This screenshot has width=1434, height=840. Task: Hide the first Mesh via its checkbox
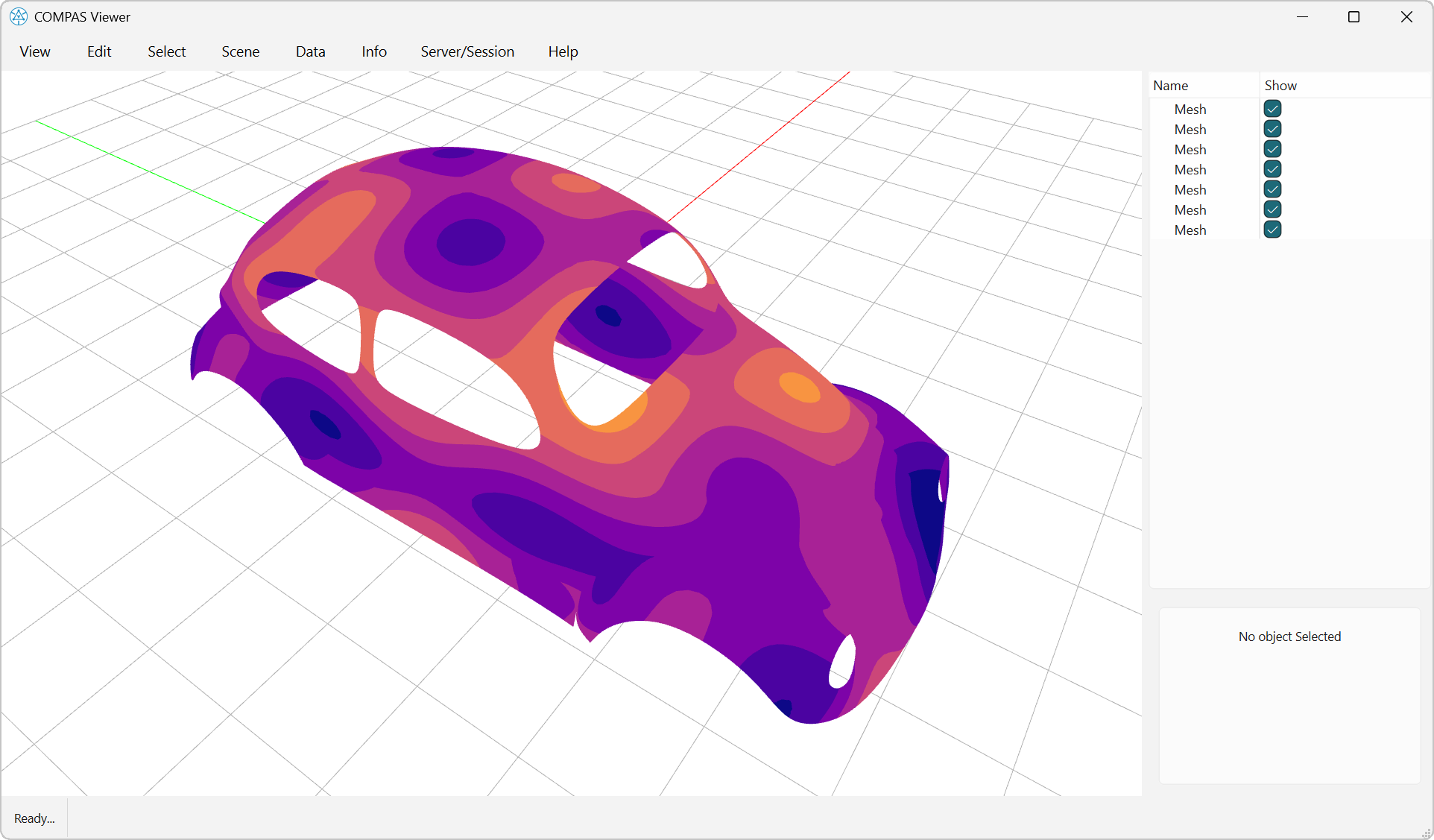click(1272, 109)
